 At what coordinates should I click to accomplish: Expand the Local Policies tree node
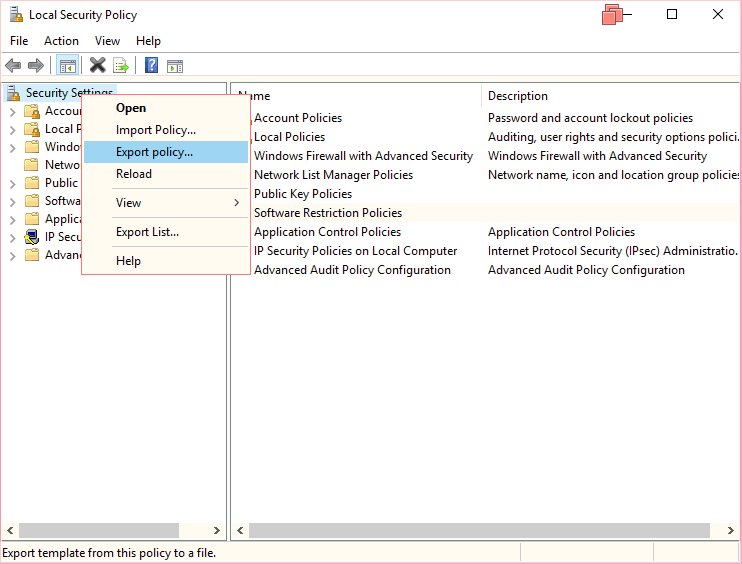[13, 129]
